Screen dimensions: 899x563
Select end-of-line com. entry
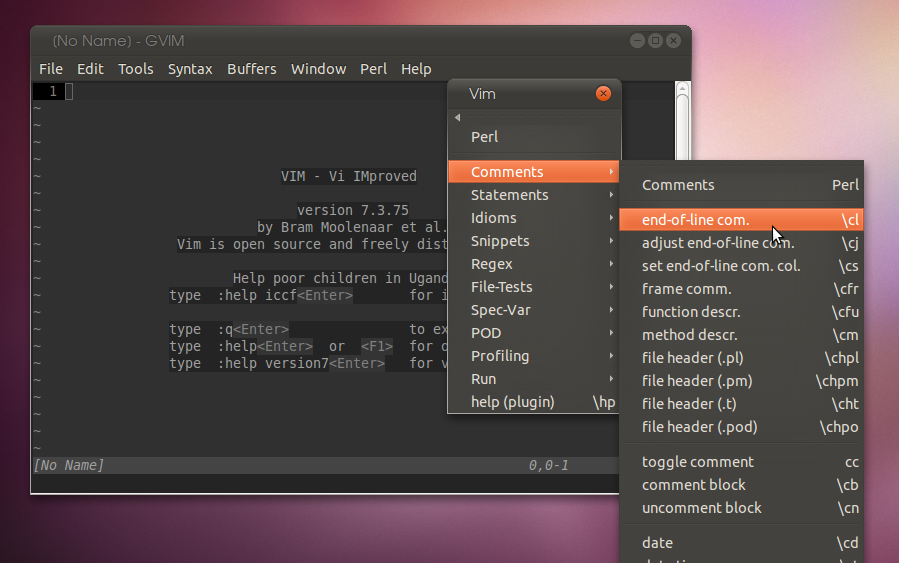click(741, 220)
